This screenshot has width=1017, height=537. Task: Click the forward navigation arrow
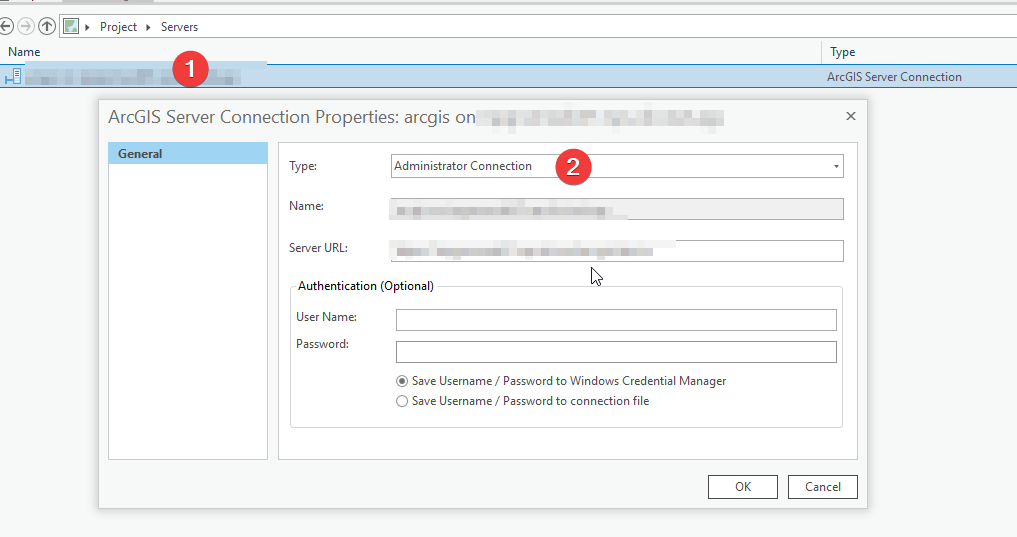pos(26,26)
